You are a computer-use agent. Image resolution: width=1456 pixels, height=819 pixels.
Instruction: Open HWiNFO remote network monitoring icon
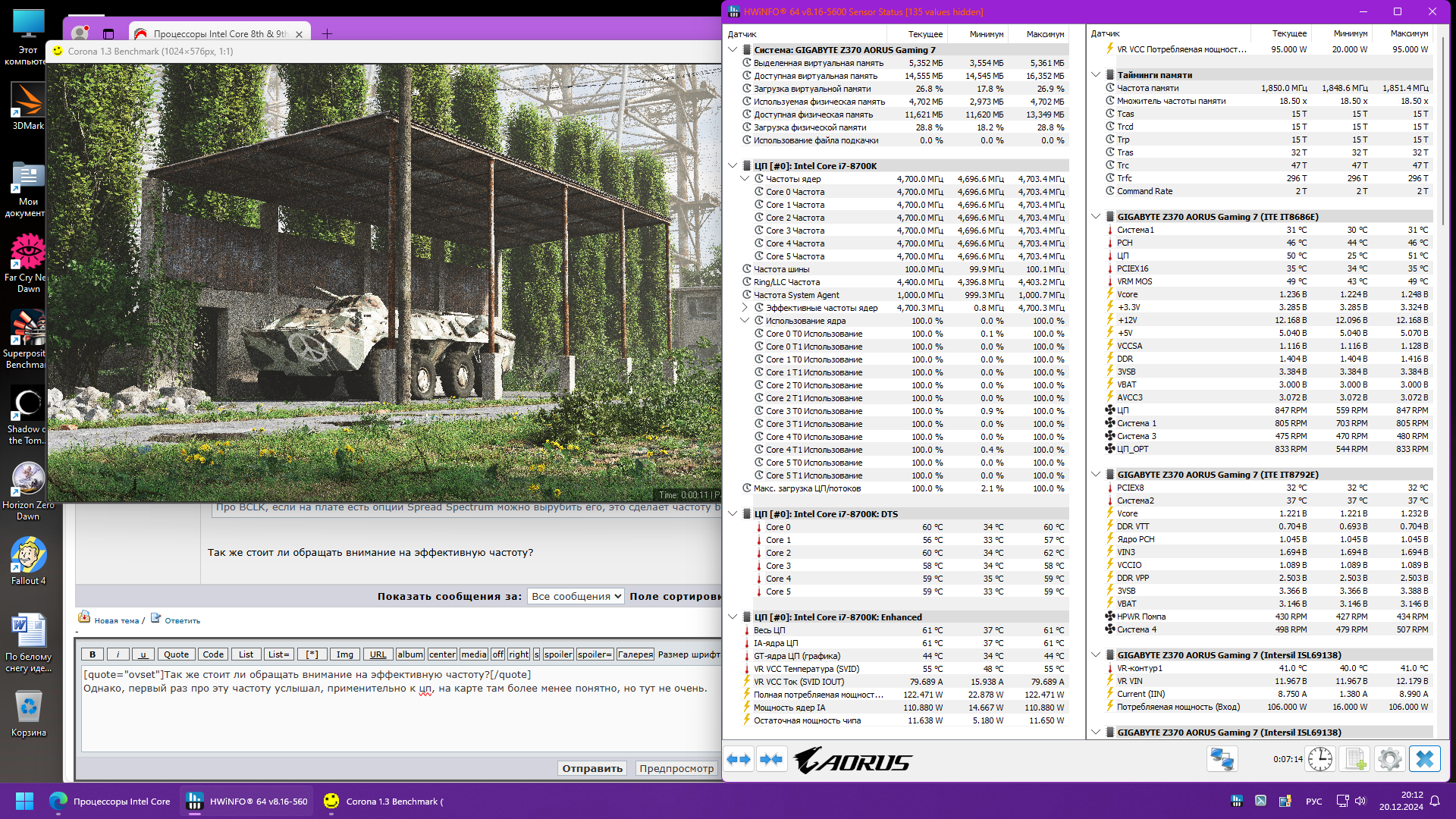coord(1222,759)
